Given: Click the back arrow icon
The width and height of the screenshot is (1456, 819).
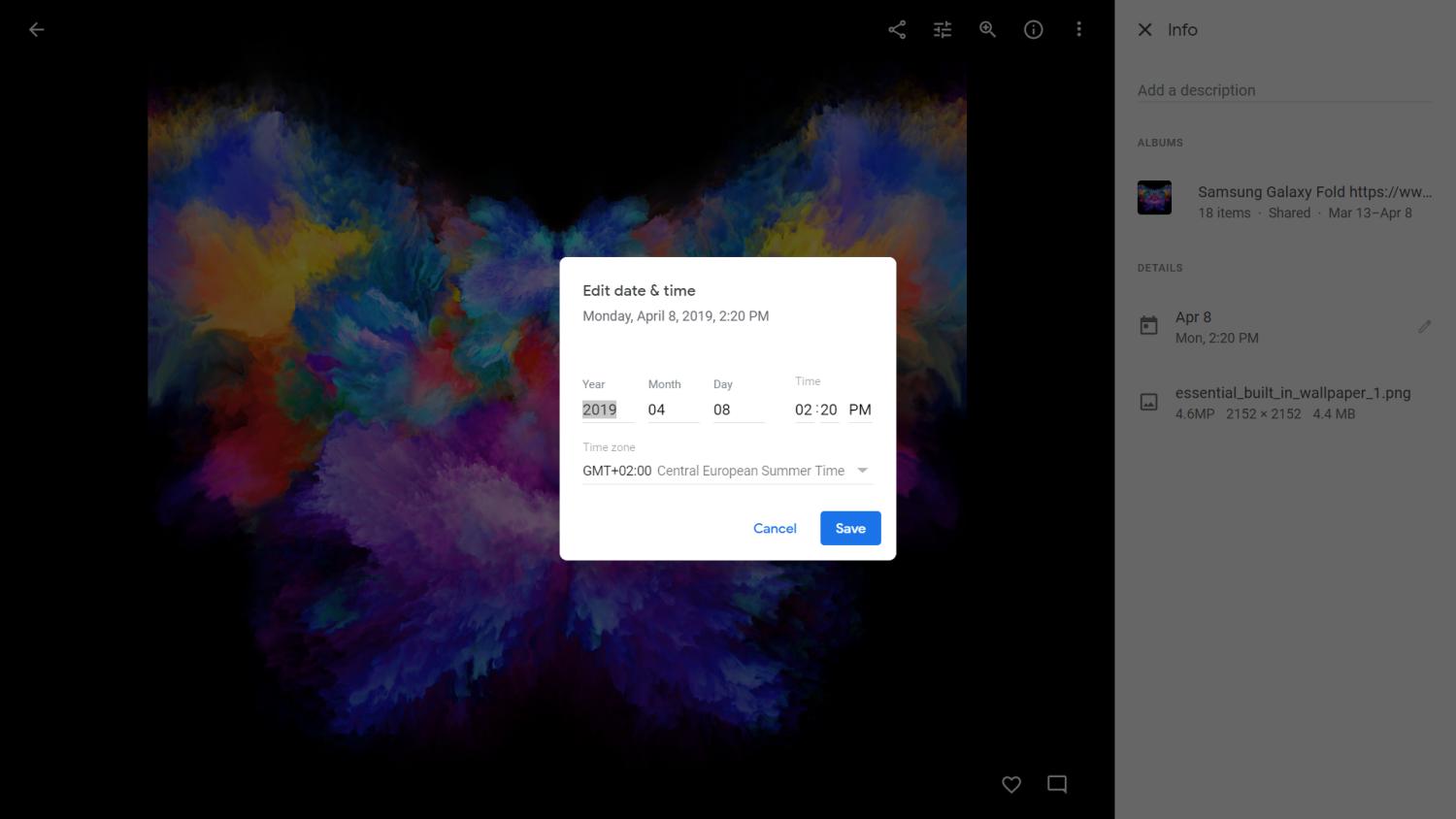Looking at the screenshot, I should tap(36, 29).
